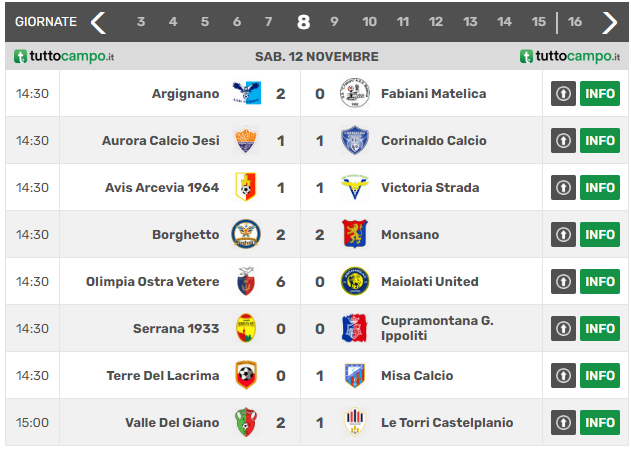Click upload arrow icon for Argignano match

click(x=563, y=93)
